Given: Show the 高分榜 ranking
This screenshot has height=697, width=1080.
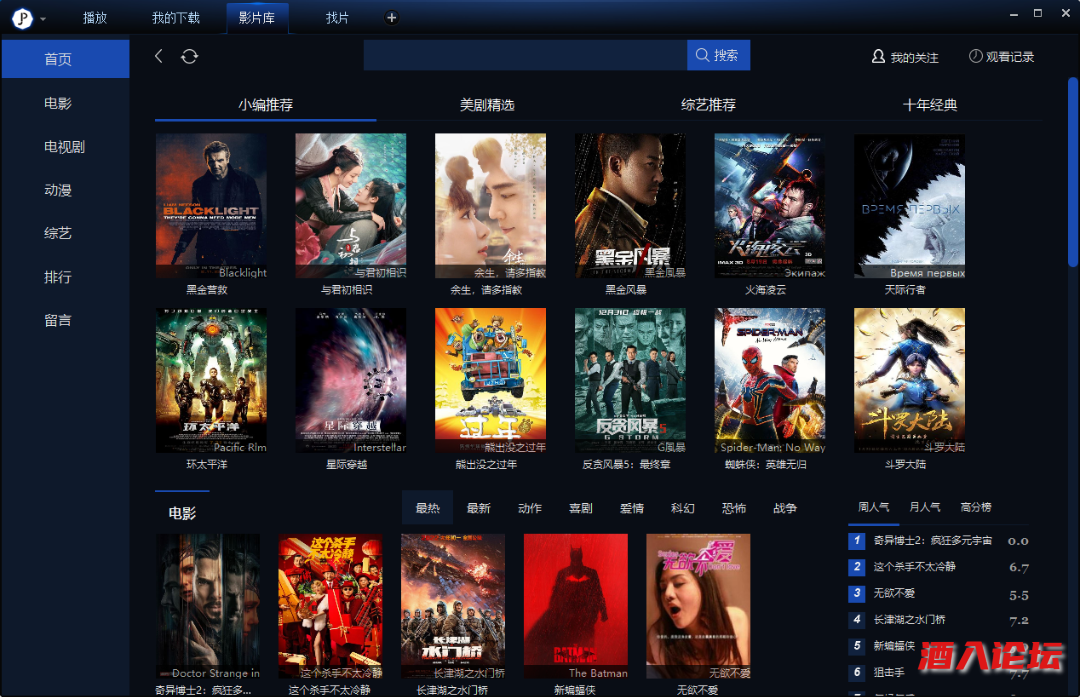Looking at the screenshot, I should click(x=976, y=508).
